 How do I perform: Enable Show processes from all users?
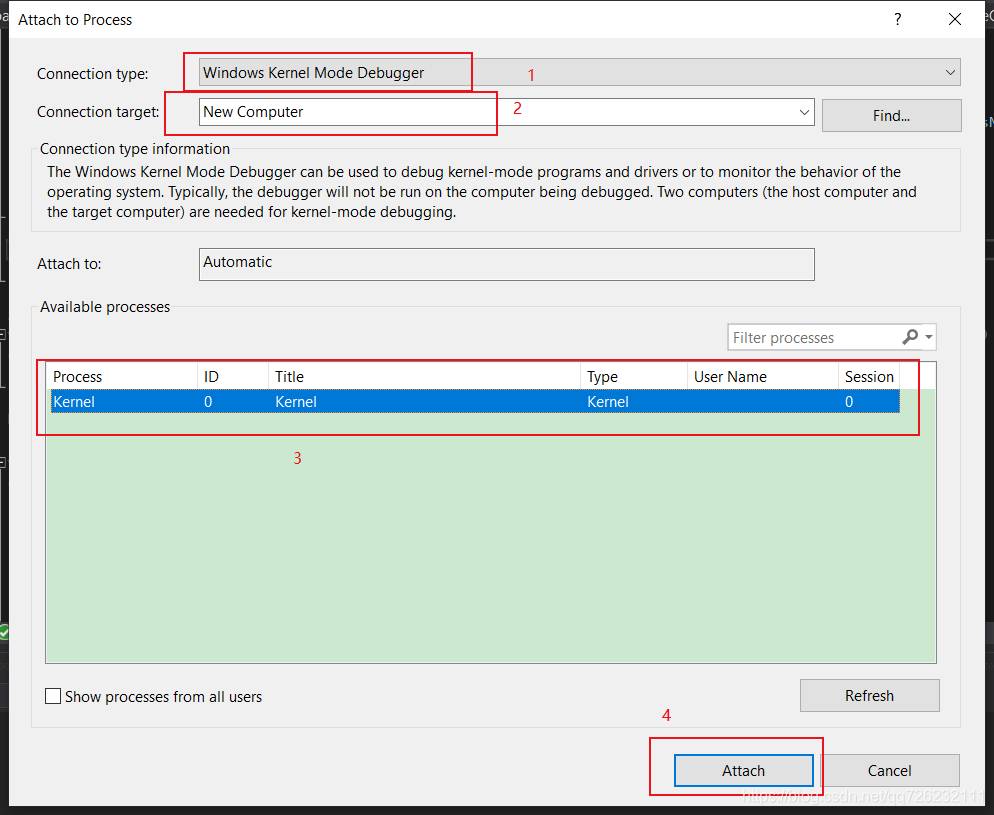pos(53,696)
